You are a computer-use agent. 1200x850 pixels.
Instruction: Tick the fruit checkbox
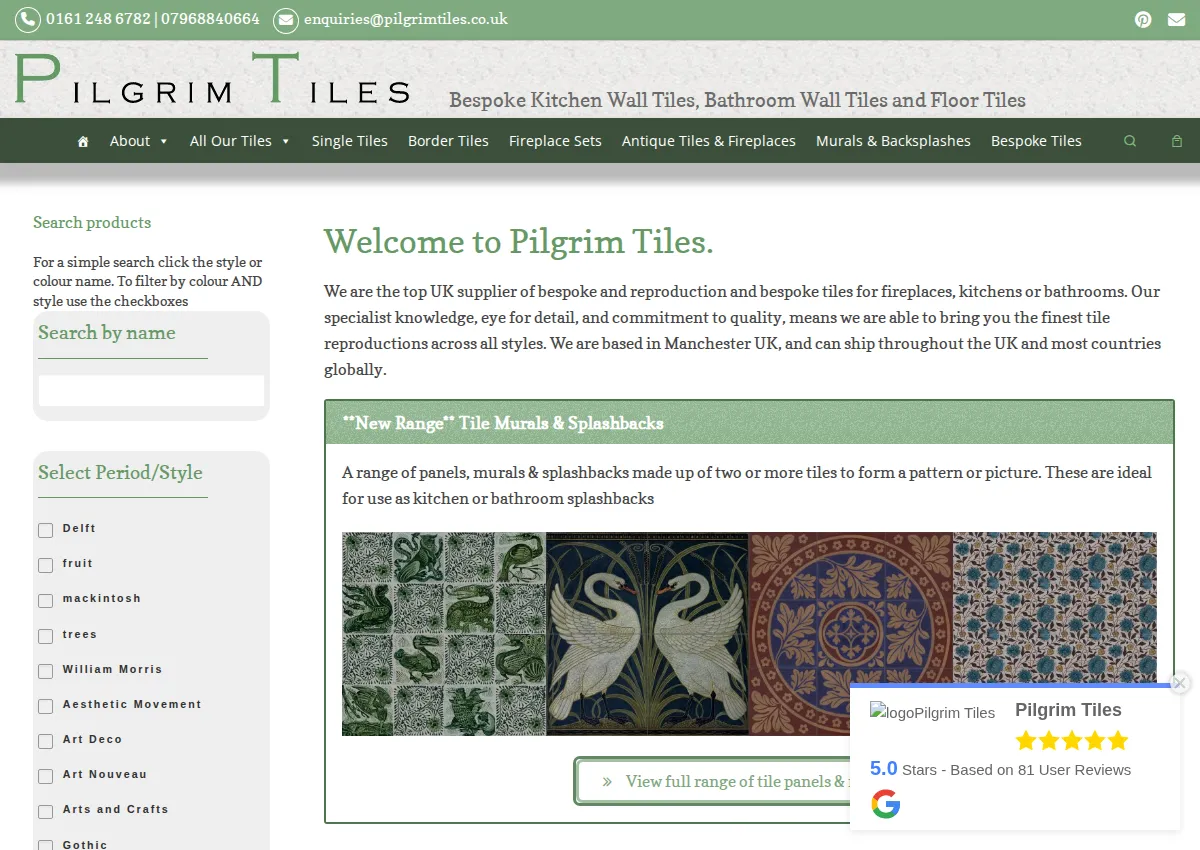click(45, 565)
